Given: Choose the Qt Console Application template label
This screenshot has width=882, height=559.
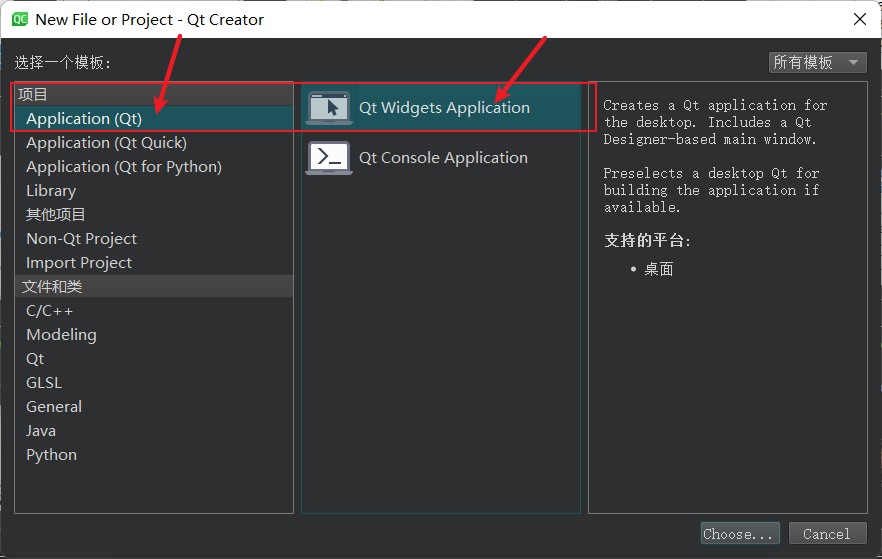Looking at the screenshot, I should pyautogui.click(x=443, y=157).
